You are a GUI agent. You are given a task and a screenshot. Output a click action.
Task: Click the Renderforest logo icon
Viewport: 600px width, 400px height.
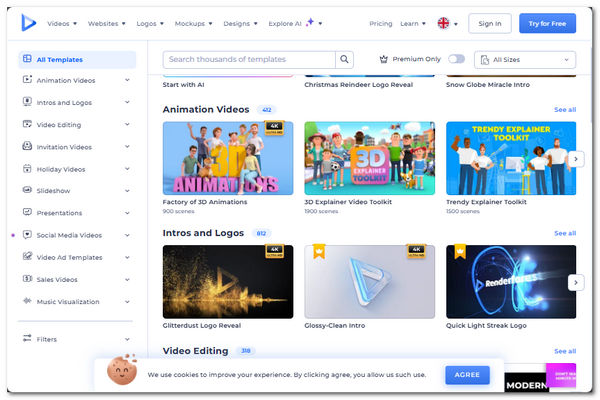click(27, 22)
